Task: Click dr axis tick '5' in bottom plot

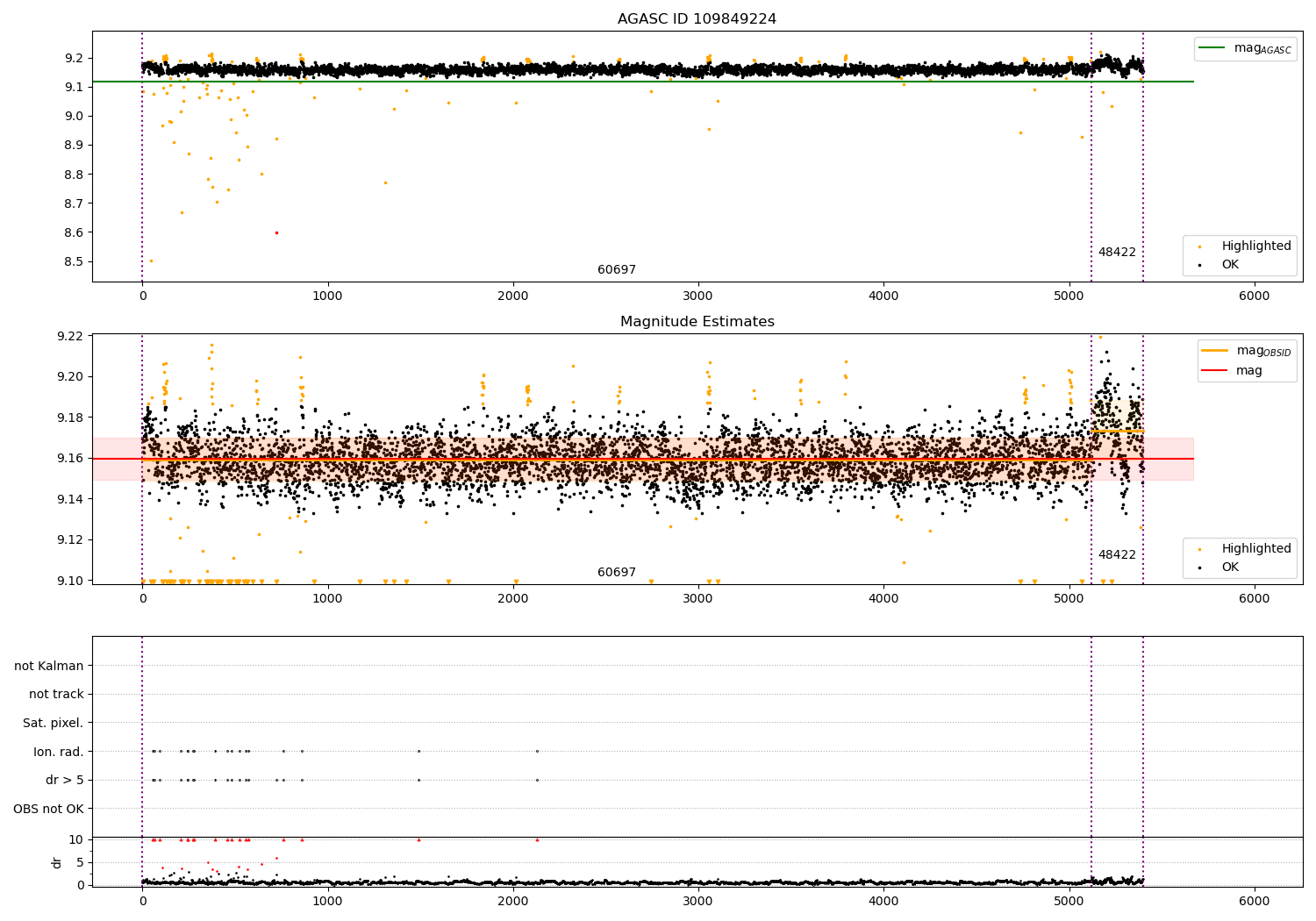Action: click(x=80, y=862)
